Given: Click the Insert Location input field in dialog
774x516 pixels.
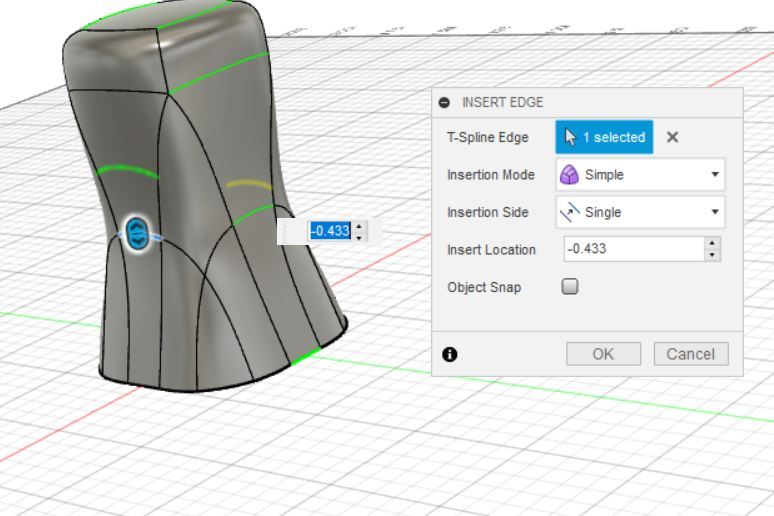Looking at the screenshot, I should [x=634, y=249].
